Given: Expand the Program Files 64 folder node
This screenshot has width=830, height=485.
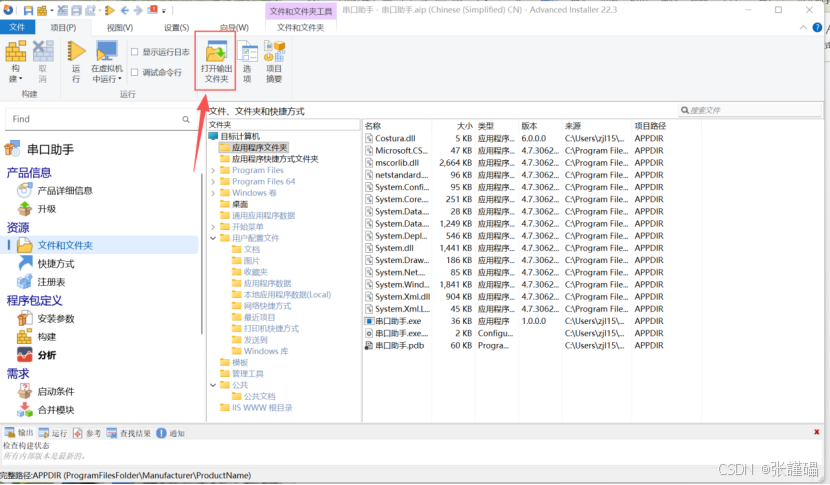Looking at the screenshot, I should (213, 182).
